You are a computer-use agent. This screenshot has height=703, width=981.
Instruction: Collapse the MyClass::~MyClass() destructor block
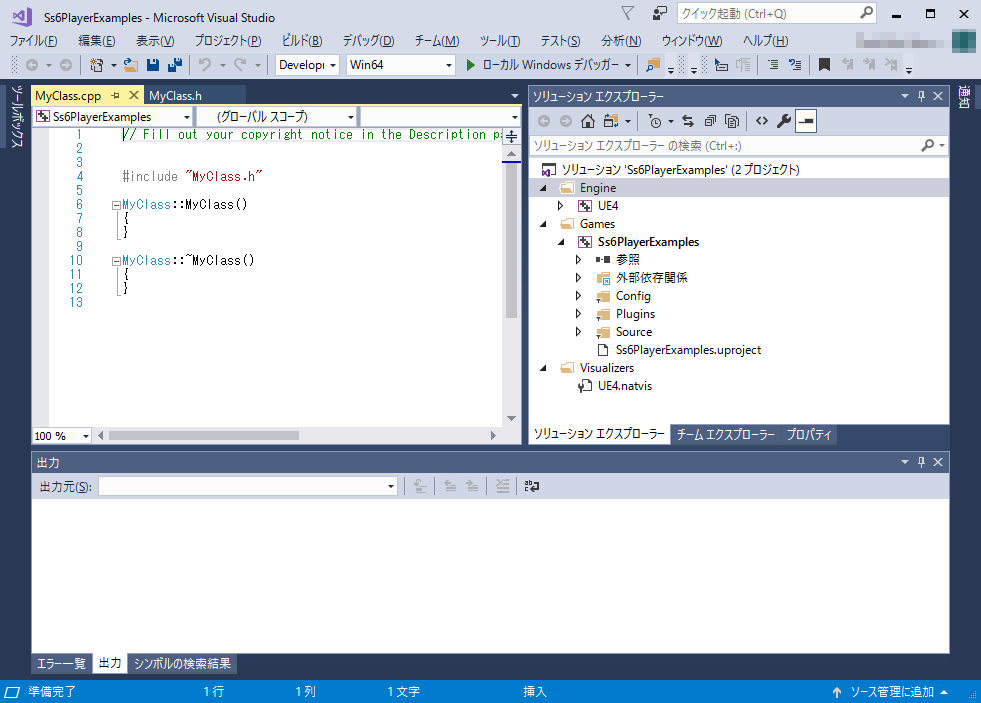116,261
